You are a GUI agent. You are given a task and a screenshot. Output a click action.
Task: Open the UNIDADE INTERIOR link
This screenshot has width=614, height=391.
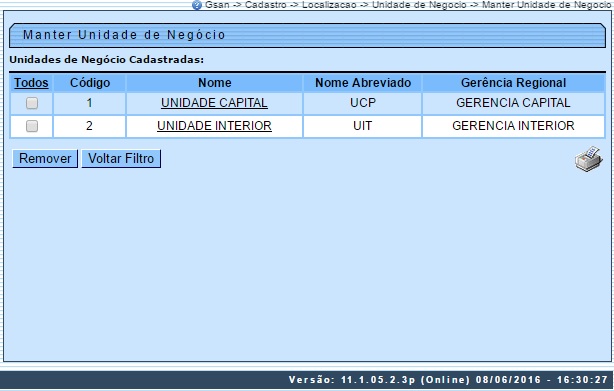(x=214, y=126)
